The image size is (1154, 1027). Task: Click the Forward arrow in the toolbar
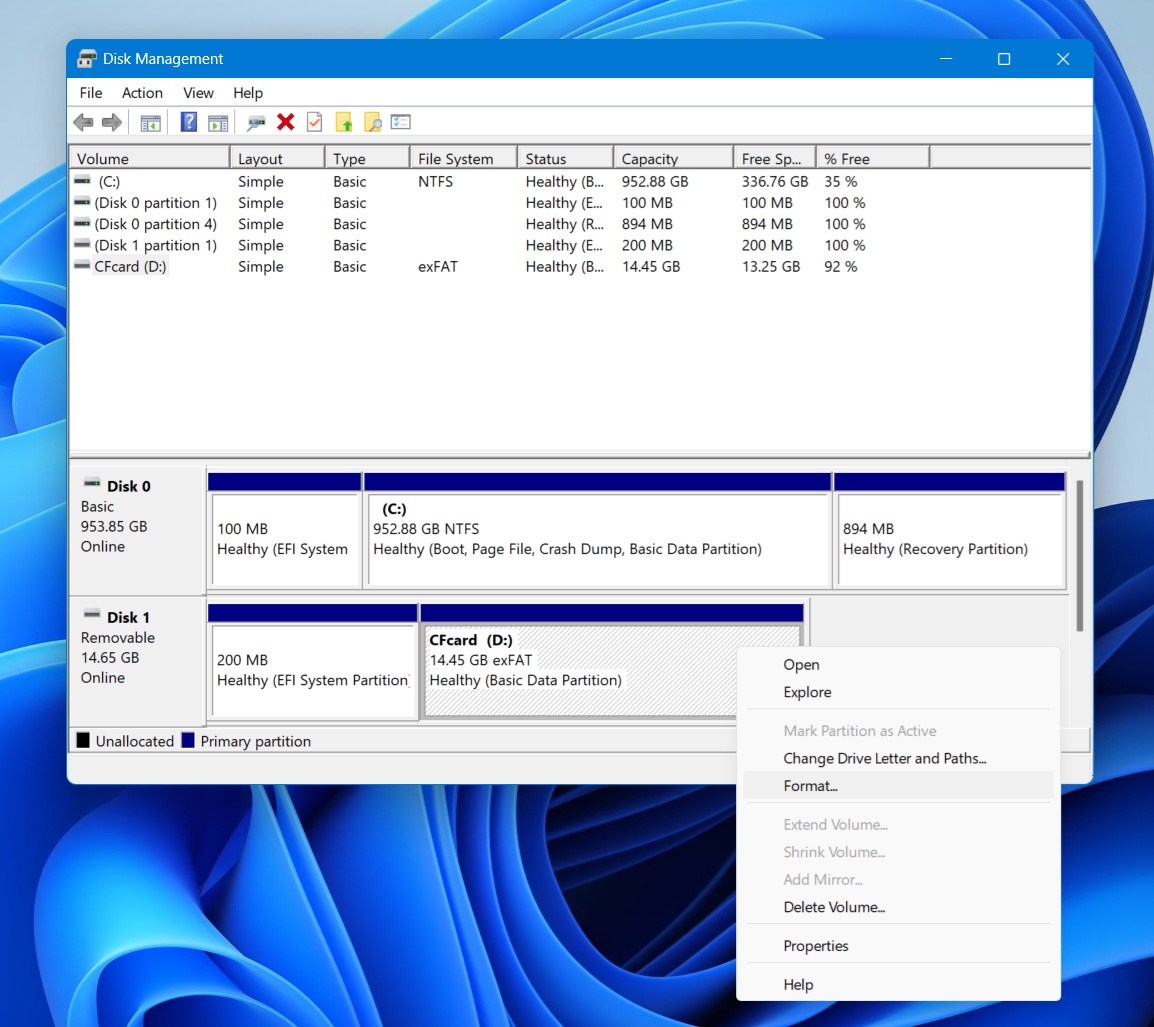coord(112,122)
